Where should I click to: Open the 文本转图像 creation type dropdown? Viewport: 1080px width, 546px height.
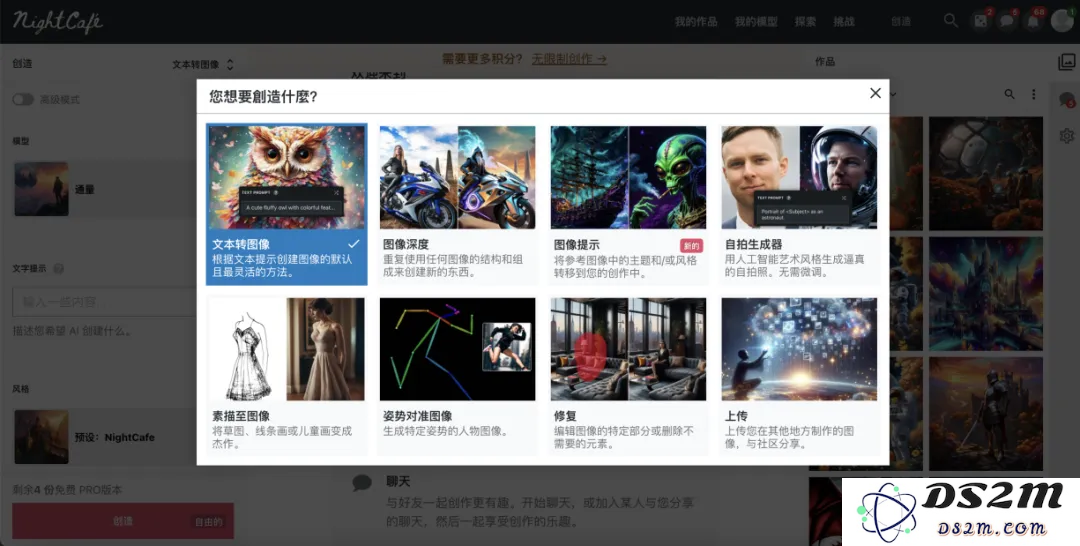click(202, 64)
